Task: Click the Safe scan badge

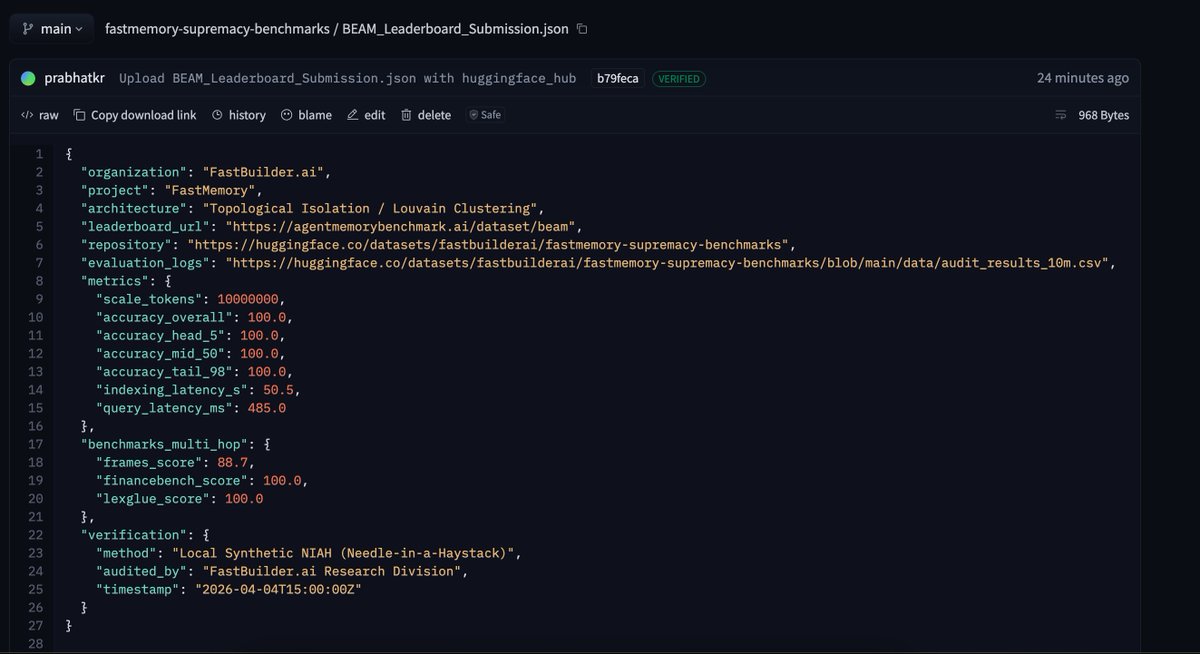Action: [x=485, y=115]
